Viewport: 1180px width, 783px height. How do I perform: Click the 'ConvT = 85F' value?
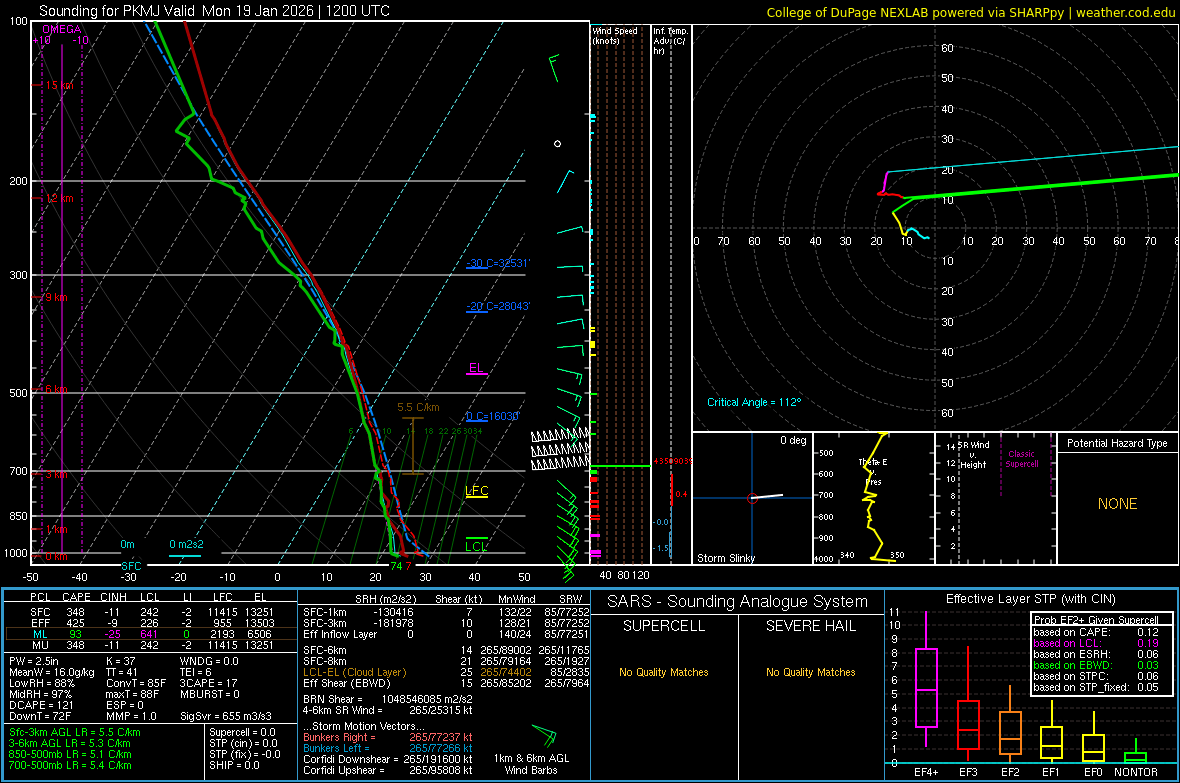pos(136,684)
